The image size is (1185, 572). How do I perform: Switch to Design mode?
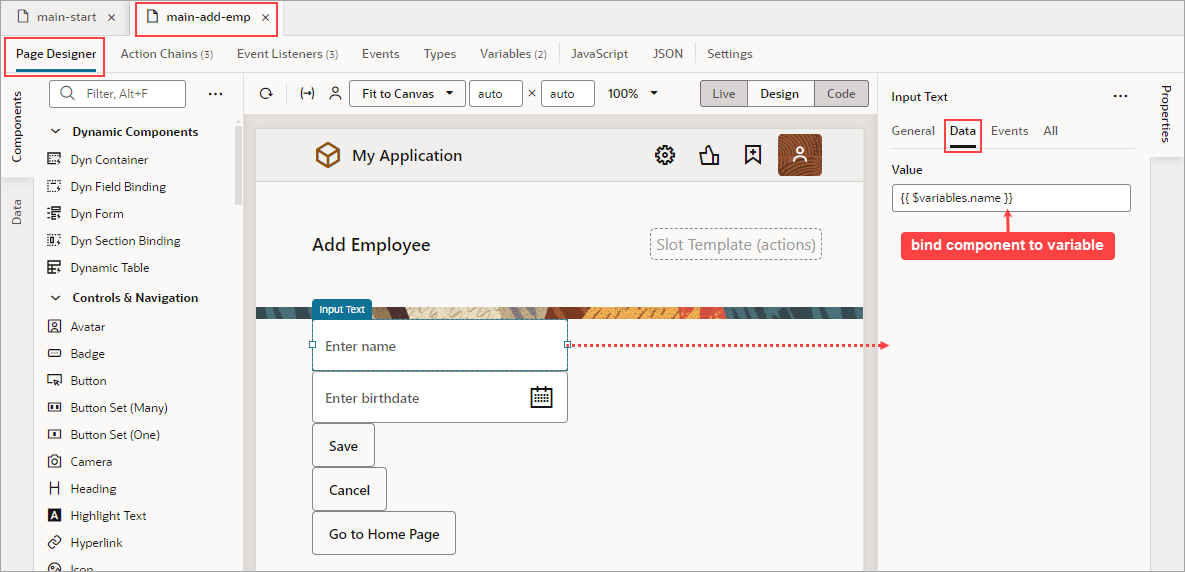pyautogui.click(x=780, y=94)
